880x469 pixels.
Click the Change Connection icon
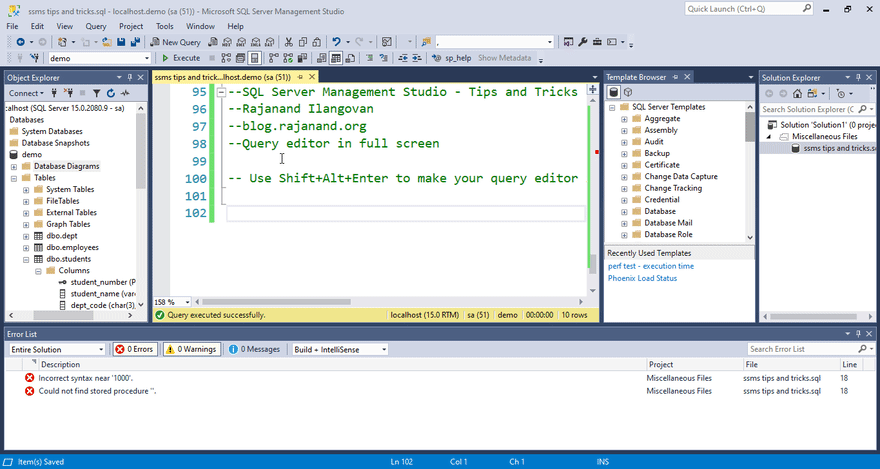(35, 58)
